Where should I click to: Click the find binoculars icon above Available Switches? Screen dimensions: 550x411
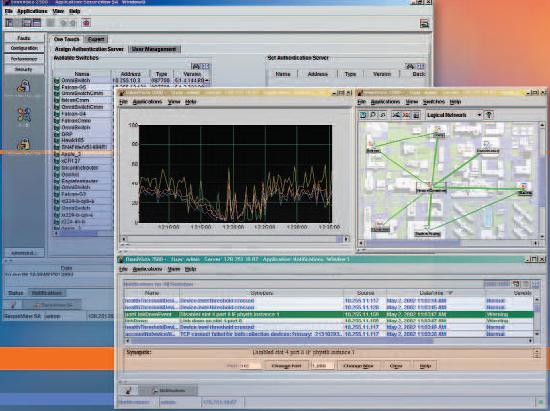[x=196, y=66]
